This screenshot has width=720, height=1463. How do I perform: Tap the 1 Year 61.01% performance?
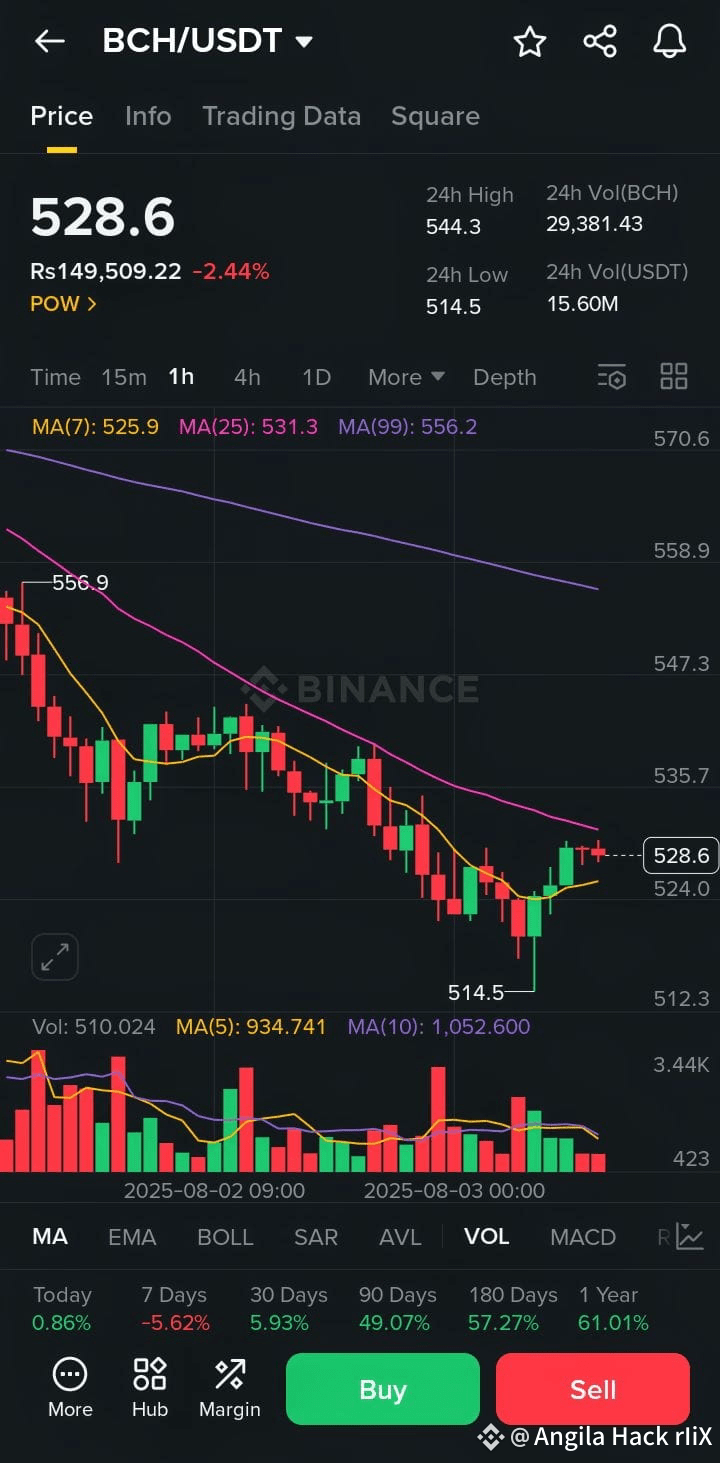click(x=614, y=1309)
